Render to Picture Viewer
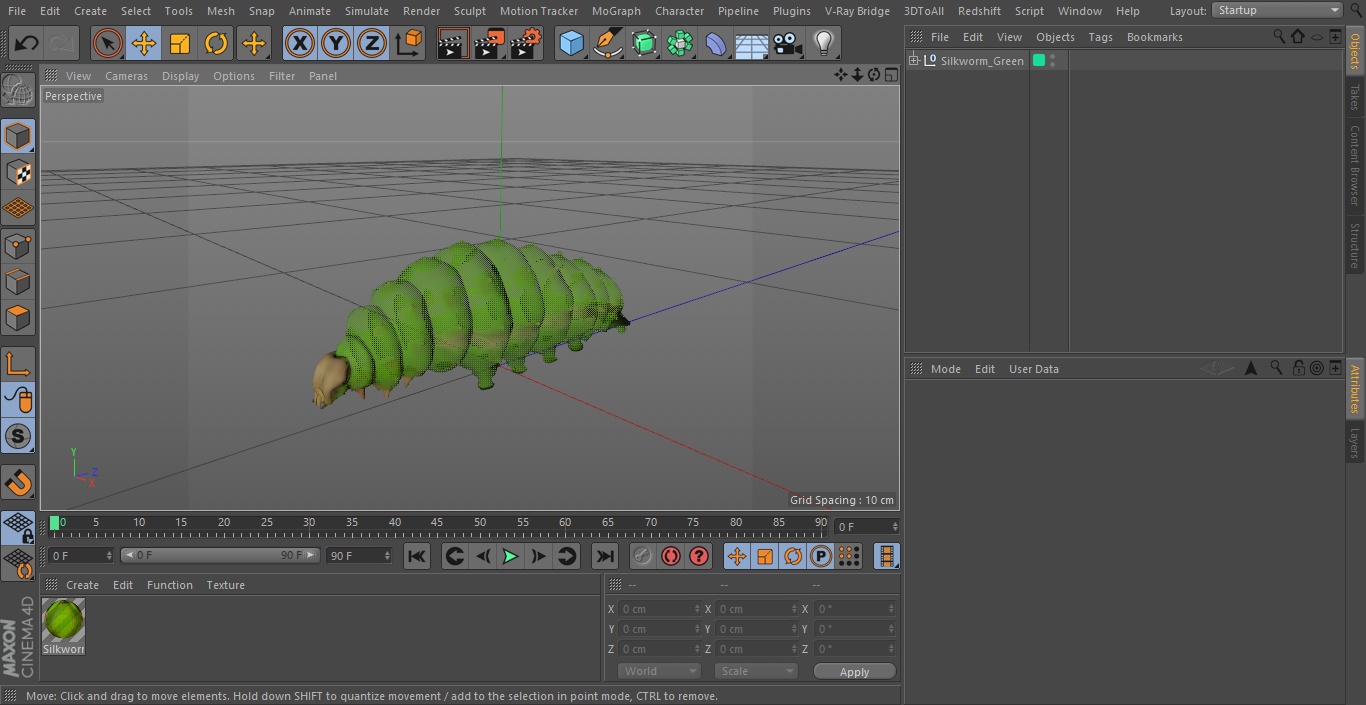1366x705 pixels. coord(489,43)
